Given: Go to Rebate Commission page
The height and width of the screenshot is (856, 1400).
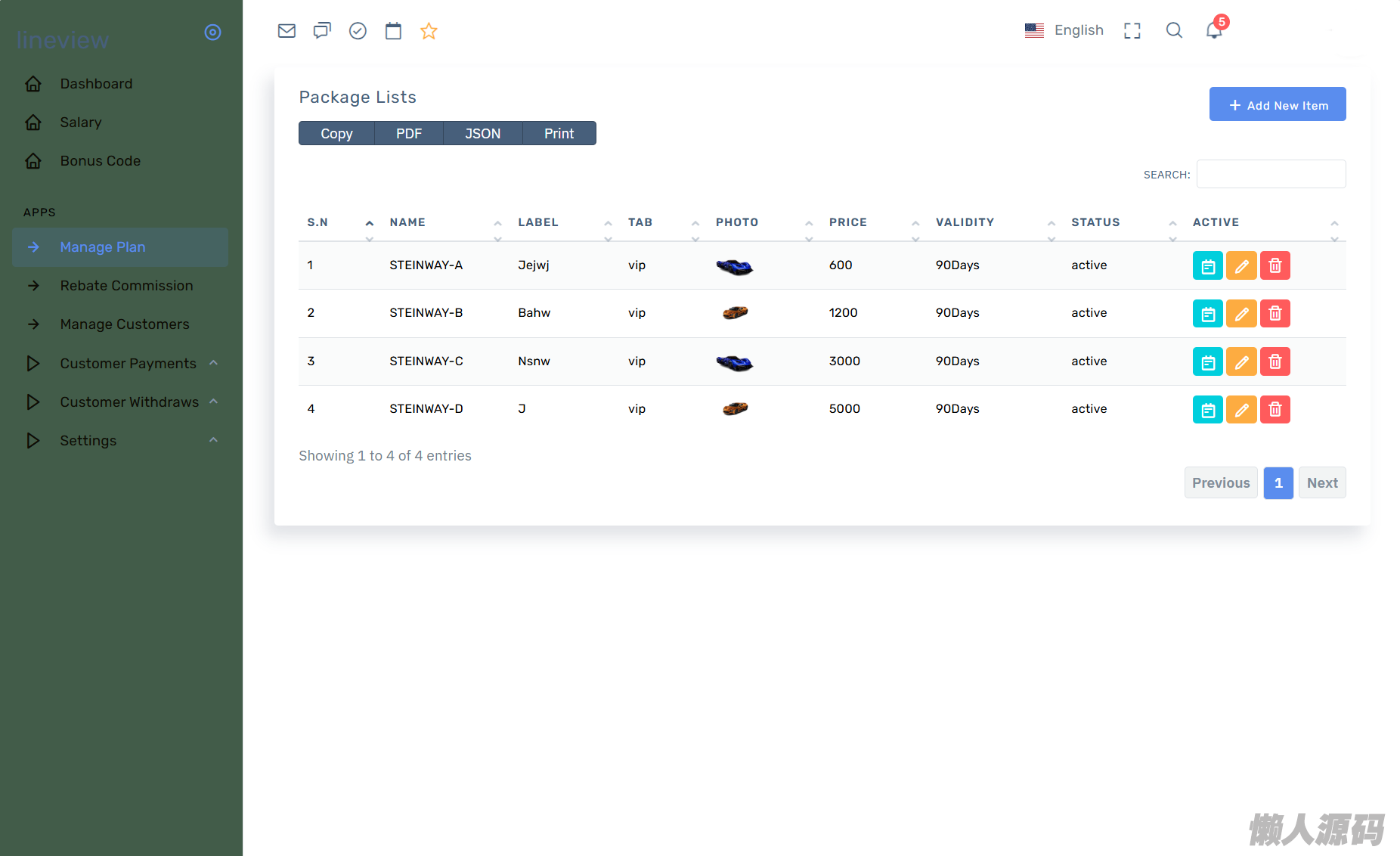Looking at the screenshot, I should pyautogui.click(x=126, y=286).
